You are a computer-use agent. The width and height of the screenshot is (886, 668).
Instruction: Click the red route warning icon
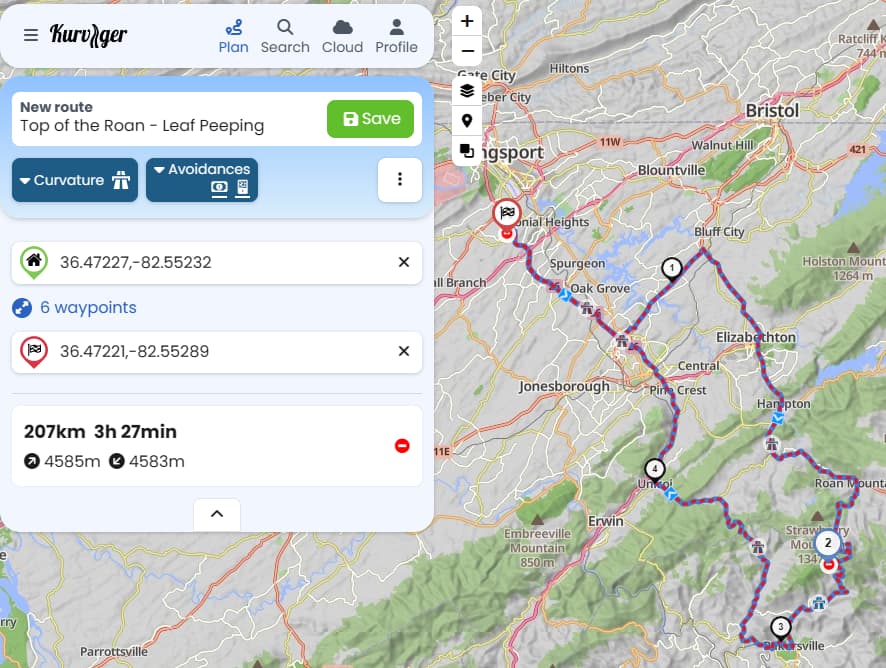(402, 446)
